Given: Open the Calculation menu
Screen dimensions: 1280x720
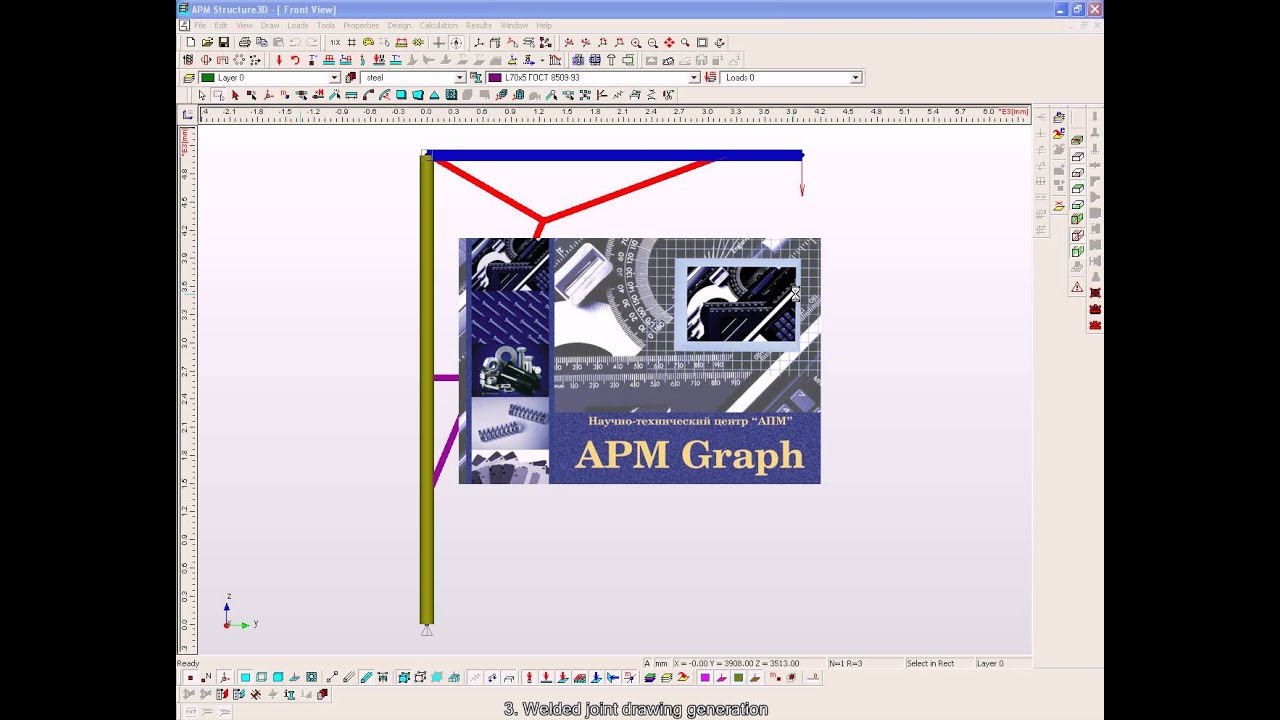Looking at the screenshot, I should (438, 25).
